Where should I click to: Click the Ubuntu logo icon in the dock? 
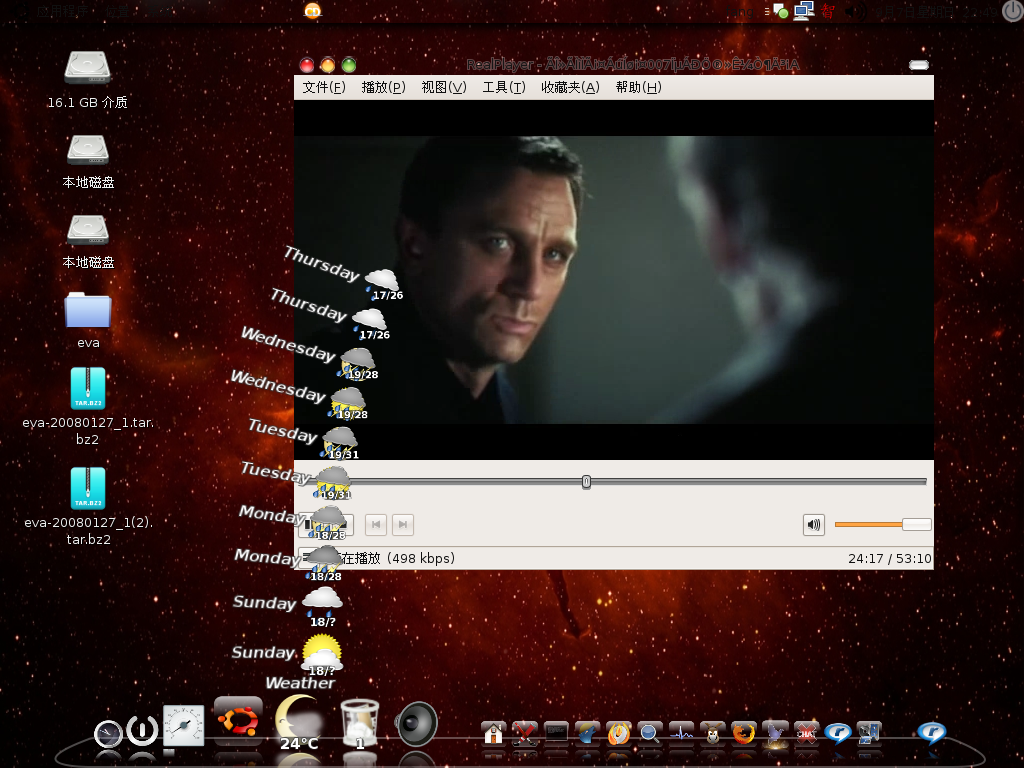point(238,722)
